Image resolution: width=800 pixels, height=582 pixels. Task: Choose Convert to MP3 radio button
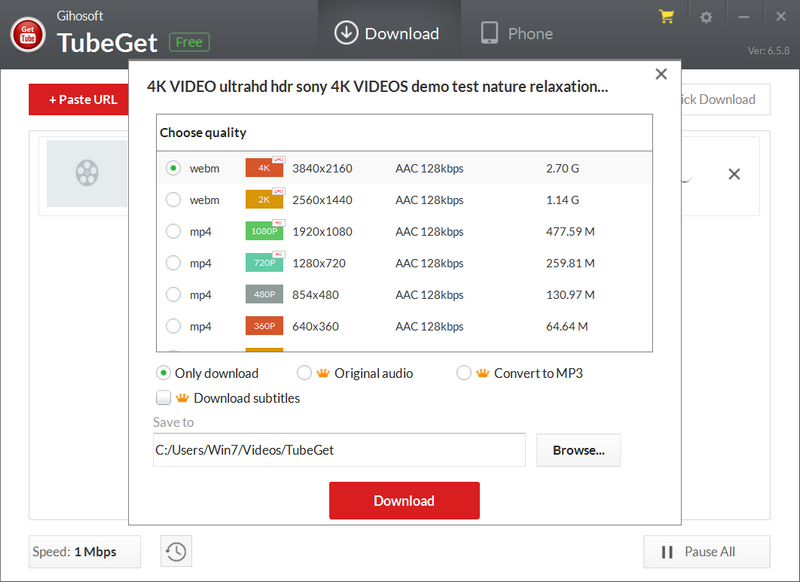[x=464, y=373]
